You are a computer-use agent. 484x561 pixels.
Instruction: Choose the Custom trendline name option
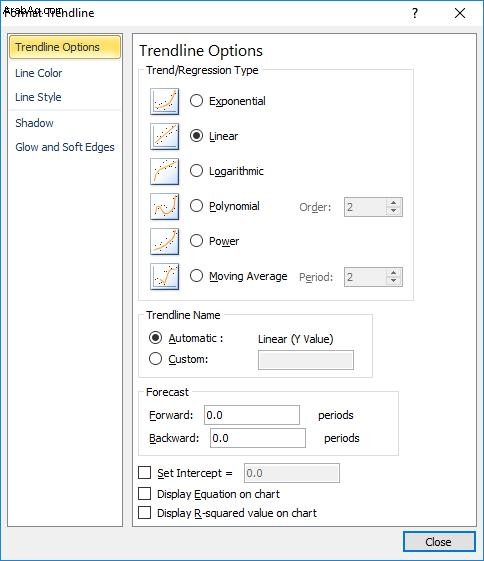155,358
